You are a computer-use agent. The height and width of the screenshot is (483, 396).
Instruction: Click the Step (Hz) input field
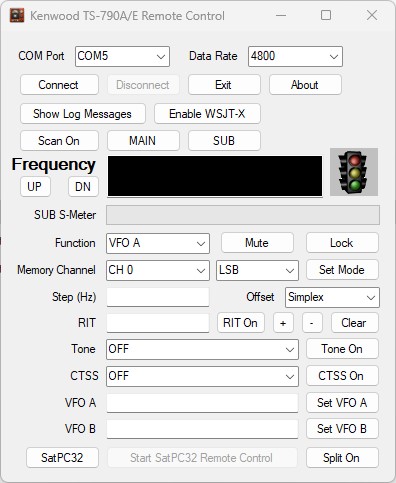[158, 297]
